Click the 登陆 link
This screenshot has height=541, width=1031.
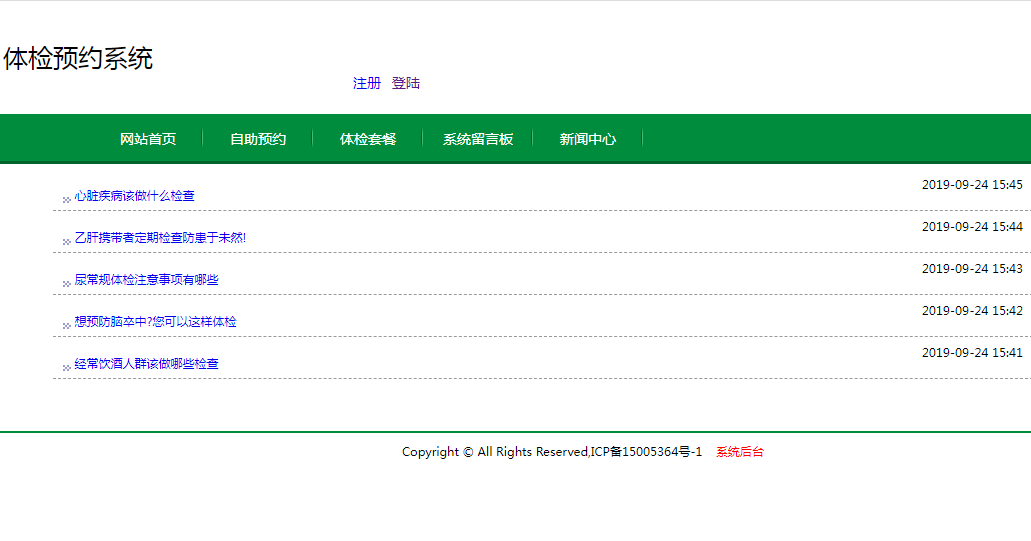[x=406, y=83]
